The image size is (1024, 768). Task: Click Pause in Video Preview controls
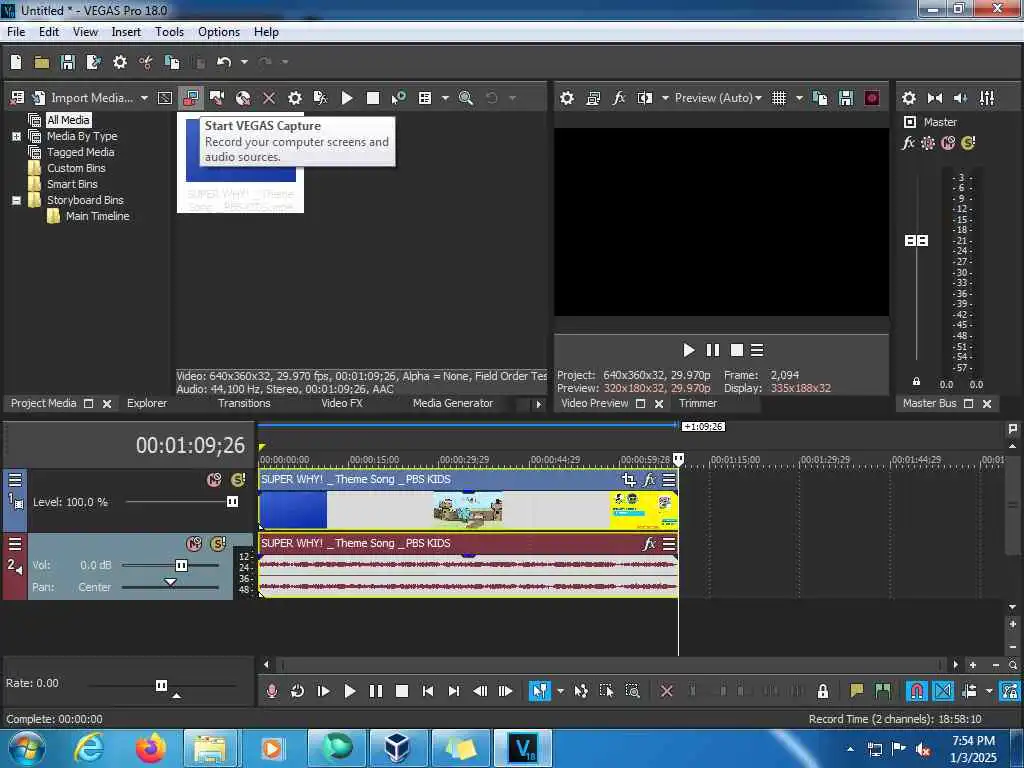tap(712, 351)
